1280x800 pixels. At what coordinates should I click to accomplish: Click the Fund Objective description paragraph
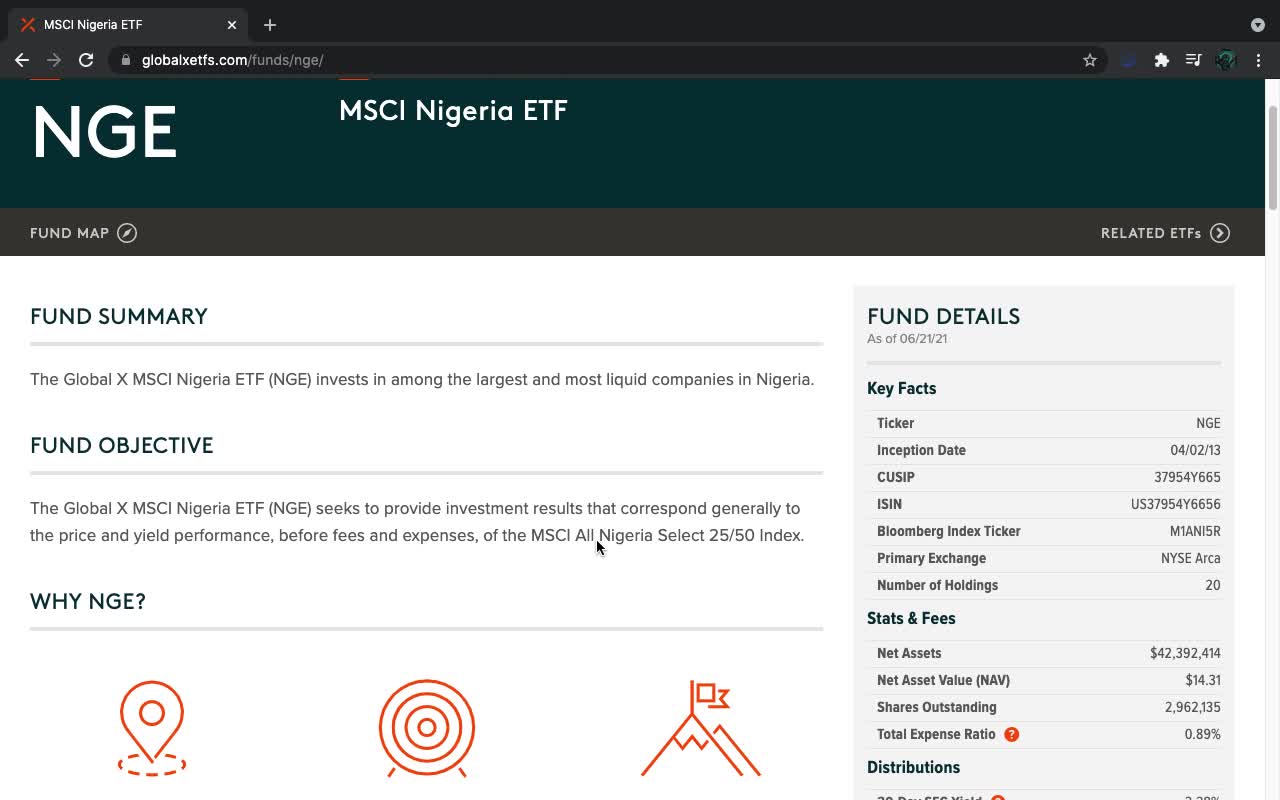pos(417,522)
